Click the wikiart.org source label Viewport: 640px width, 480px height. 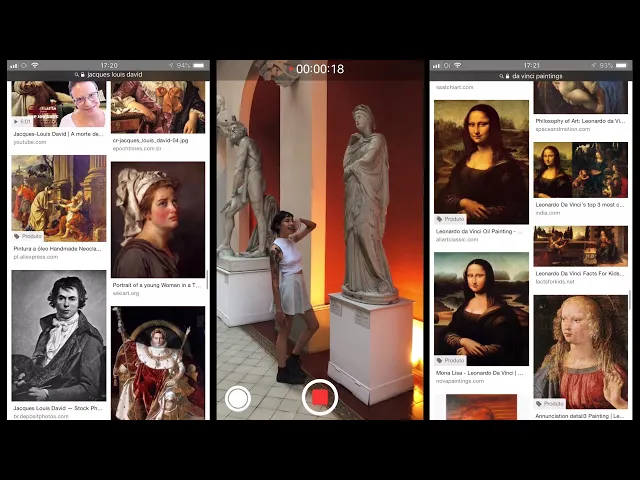[x=126, y=293]
